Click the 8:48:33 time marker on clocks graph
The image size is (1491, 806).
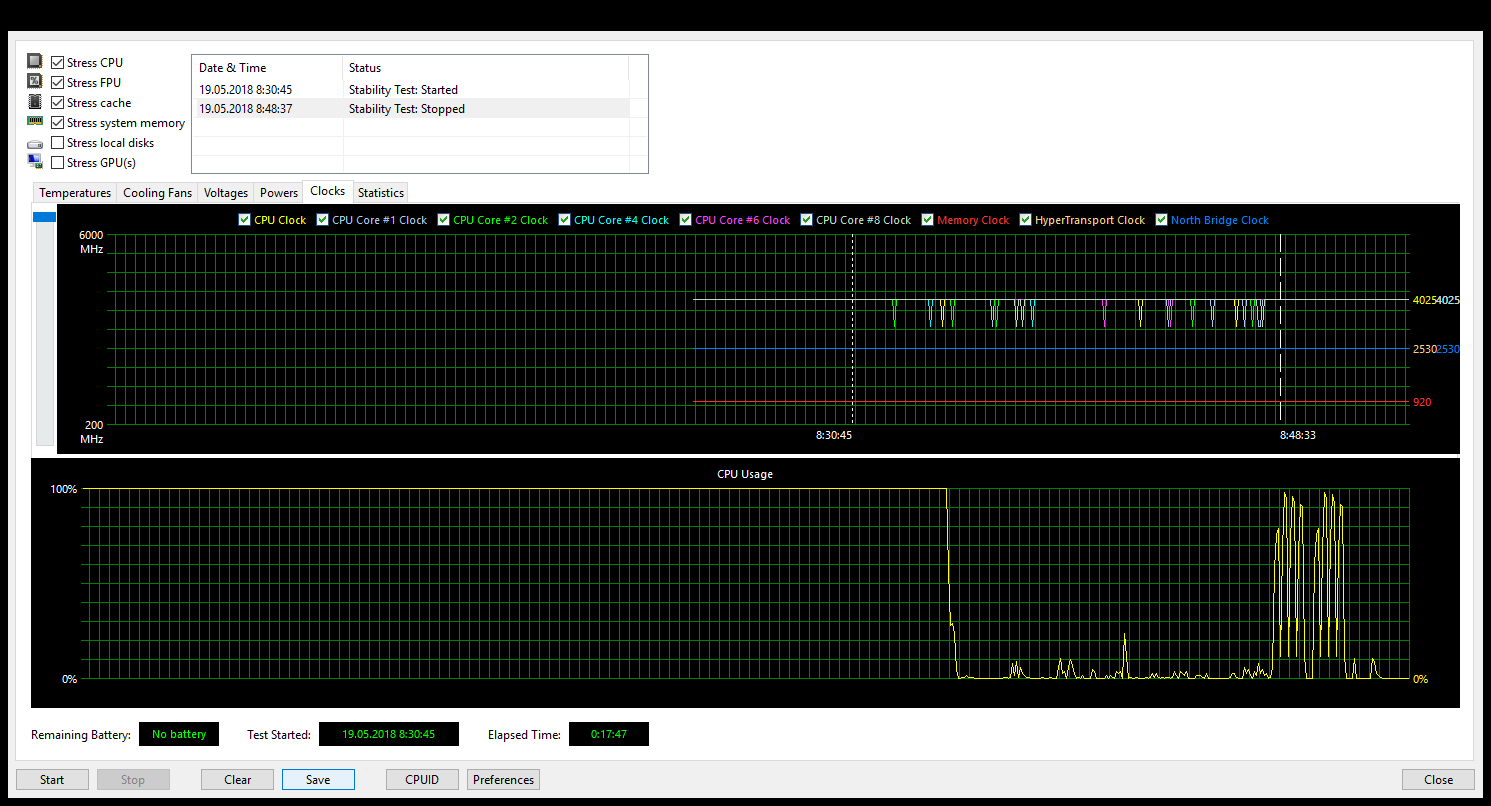[1298, 435]
